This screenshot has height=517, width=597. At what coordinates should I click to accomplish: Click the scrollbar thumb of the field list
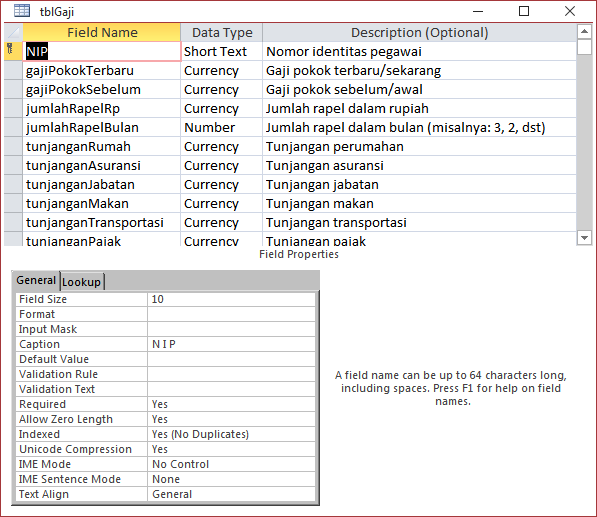[584, 47]
